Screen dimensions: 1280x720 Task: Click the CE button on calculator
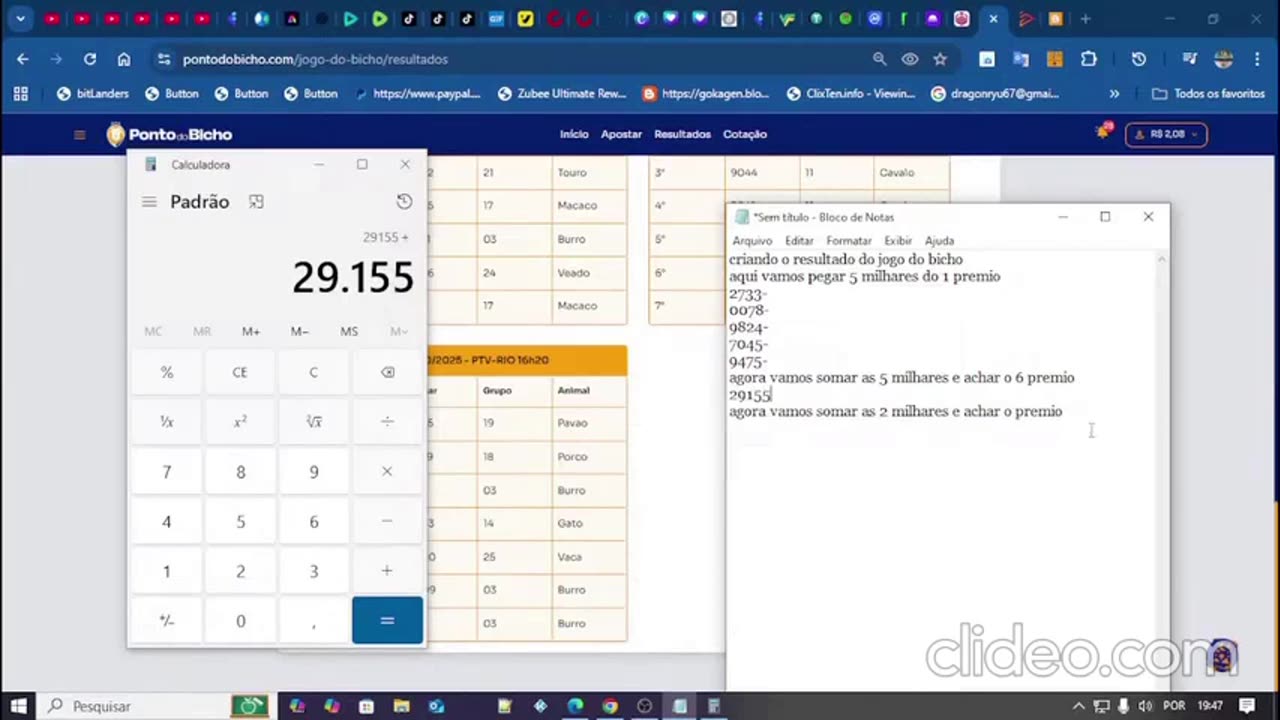(x=240, y=372)
